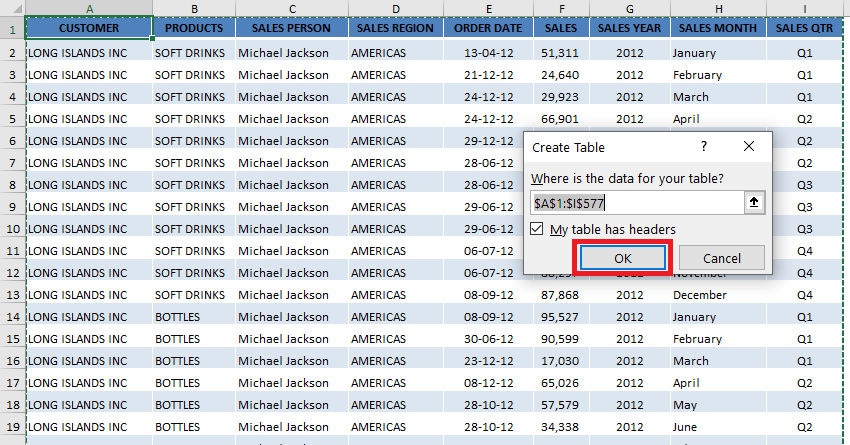Click the table data range input field
Image resolution: width=850 pixels, height=445 pixels.
pos(637,203)
